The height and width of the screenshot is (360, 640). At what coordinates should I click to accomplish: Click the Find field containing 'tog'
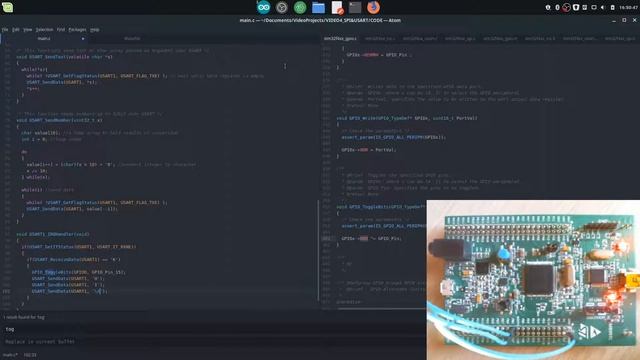coord(213,329)
